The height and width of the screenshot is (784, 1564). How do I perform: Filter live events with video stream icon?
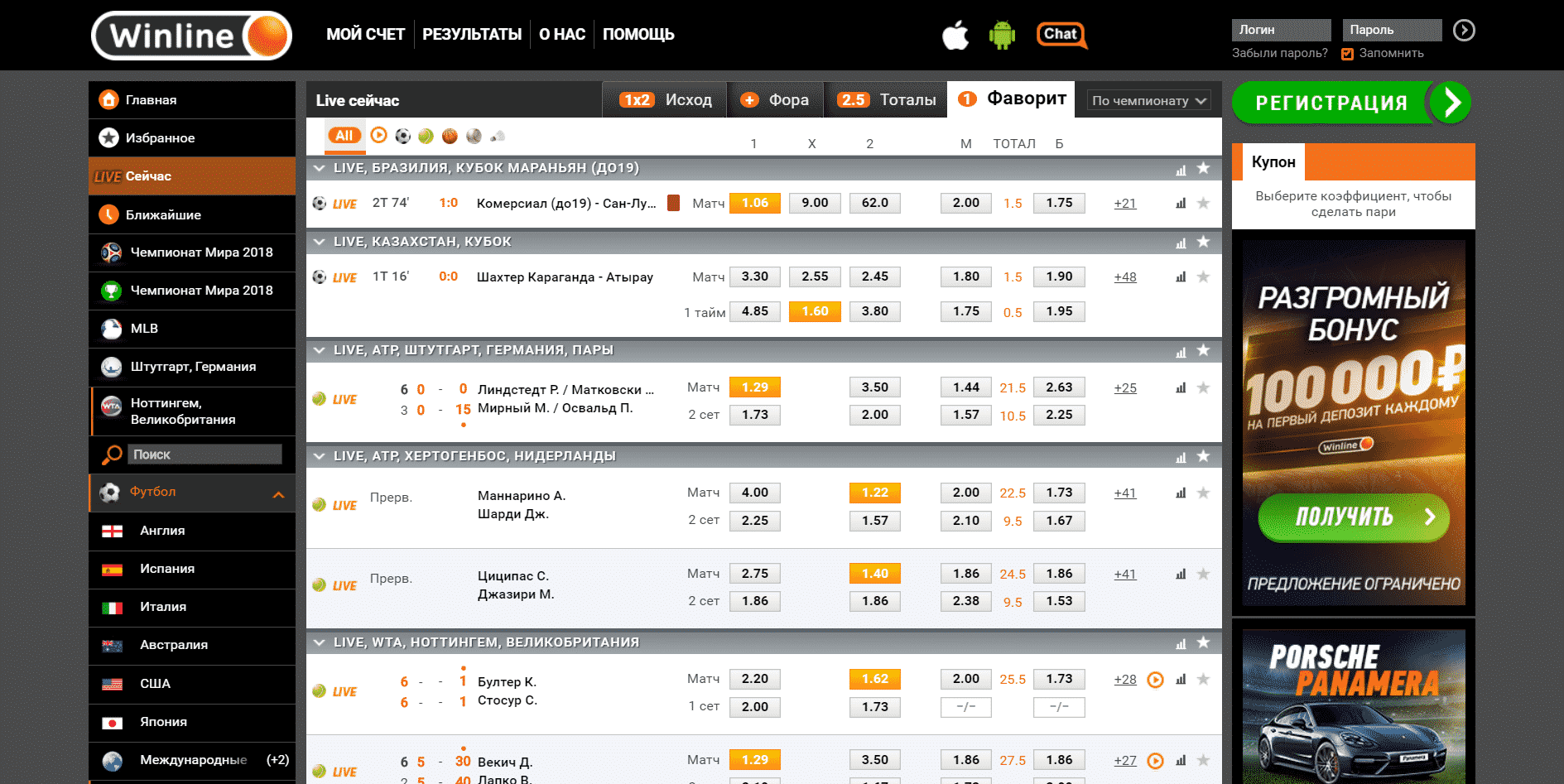tap(379, 135)
